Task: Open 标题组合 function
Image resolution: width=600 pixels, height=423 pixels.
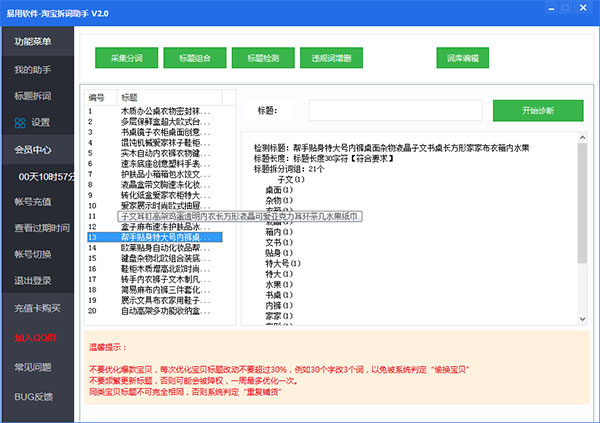Action: tap(195, 58)
